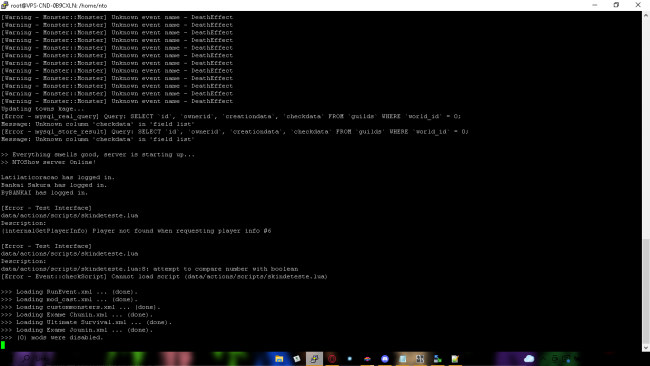Click the terminal vertical scrollbar thumb

tap(646, 291)
